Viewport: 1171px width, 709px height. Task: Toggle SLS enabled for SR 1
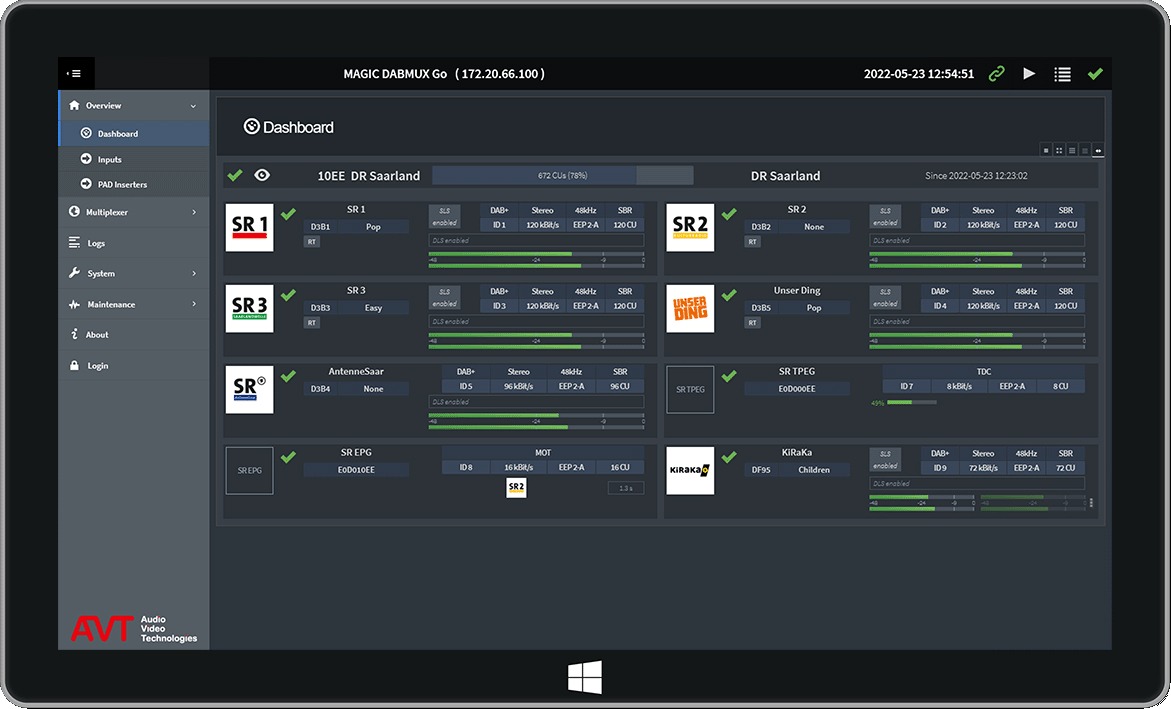(x=444, y=217)
